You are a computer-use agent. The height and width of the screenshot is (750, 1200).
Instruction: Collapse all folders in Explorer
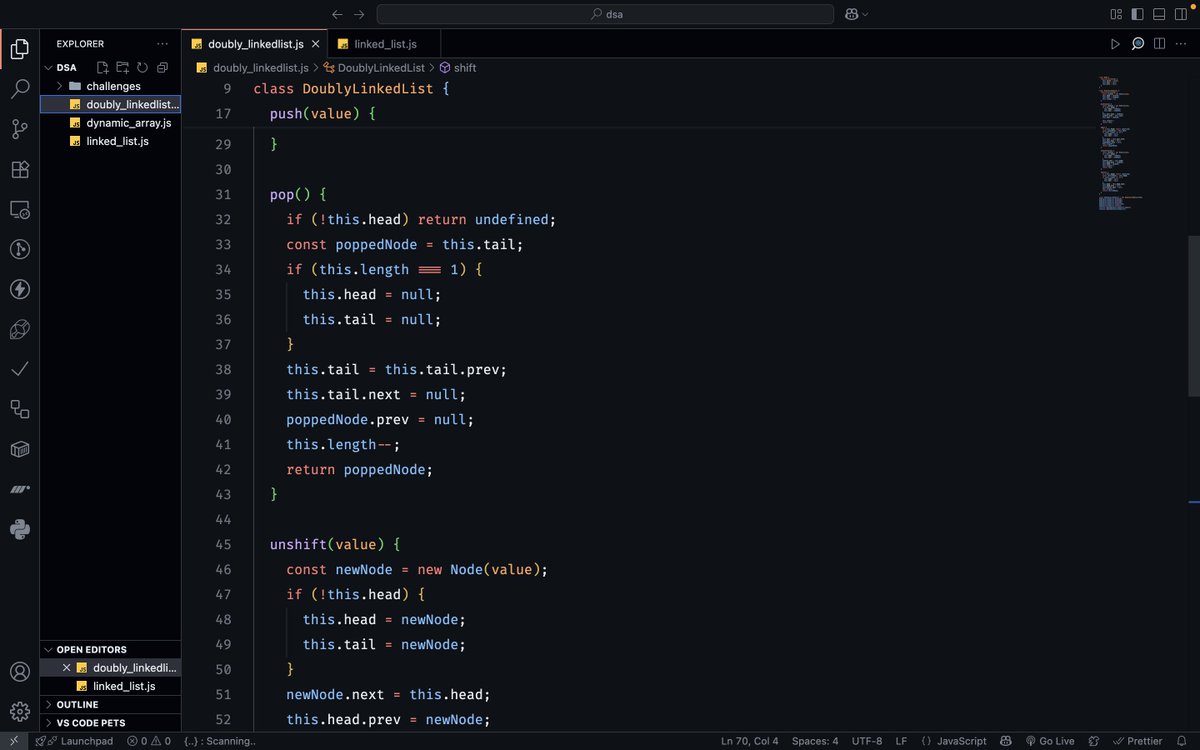(x=162, y=67)
